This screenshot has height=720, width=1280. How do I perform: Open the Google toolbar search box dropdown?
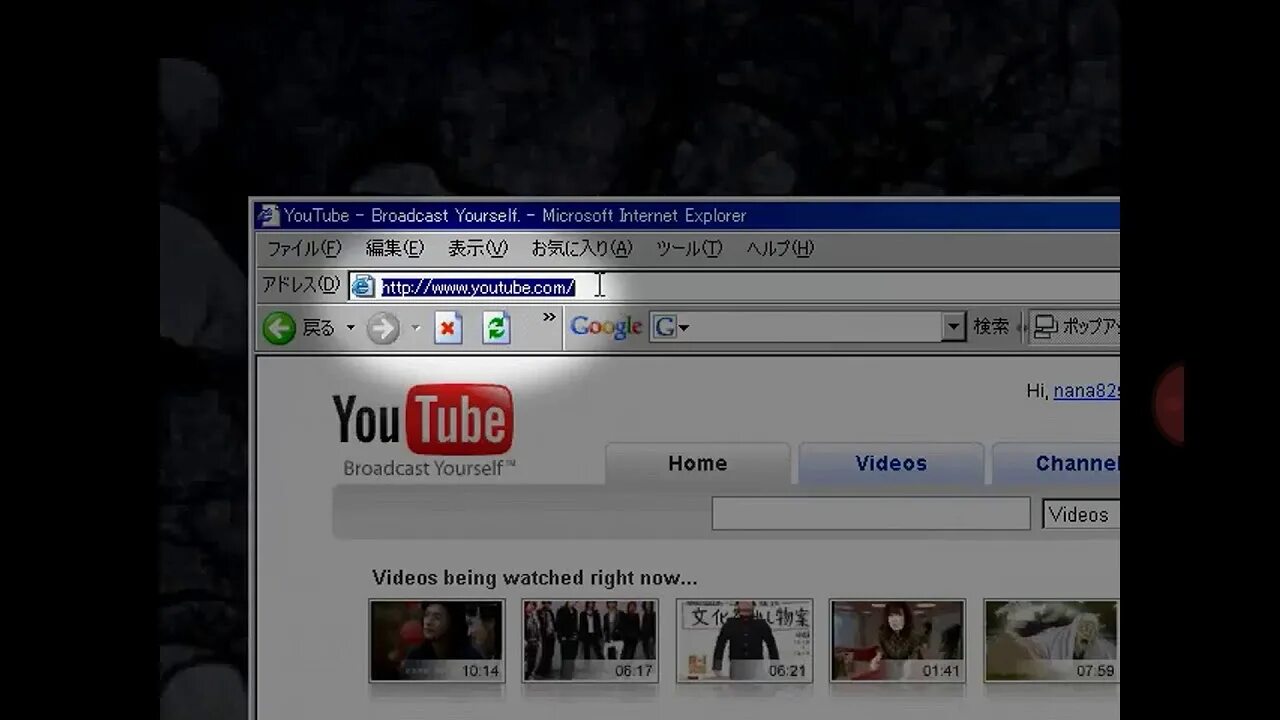[954, 327]
